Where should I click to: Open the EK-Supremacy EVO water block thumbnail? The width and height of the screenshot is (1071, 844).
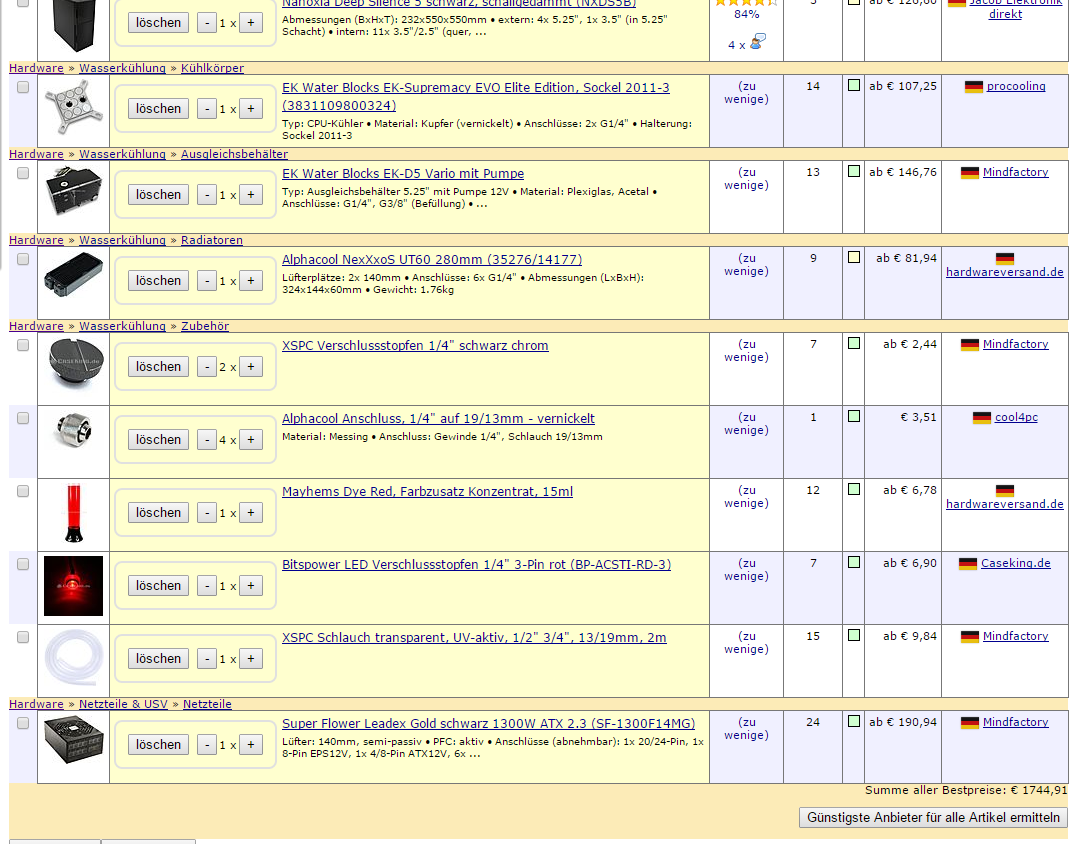[73, 107]
